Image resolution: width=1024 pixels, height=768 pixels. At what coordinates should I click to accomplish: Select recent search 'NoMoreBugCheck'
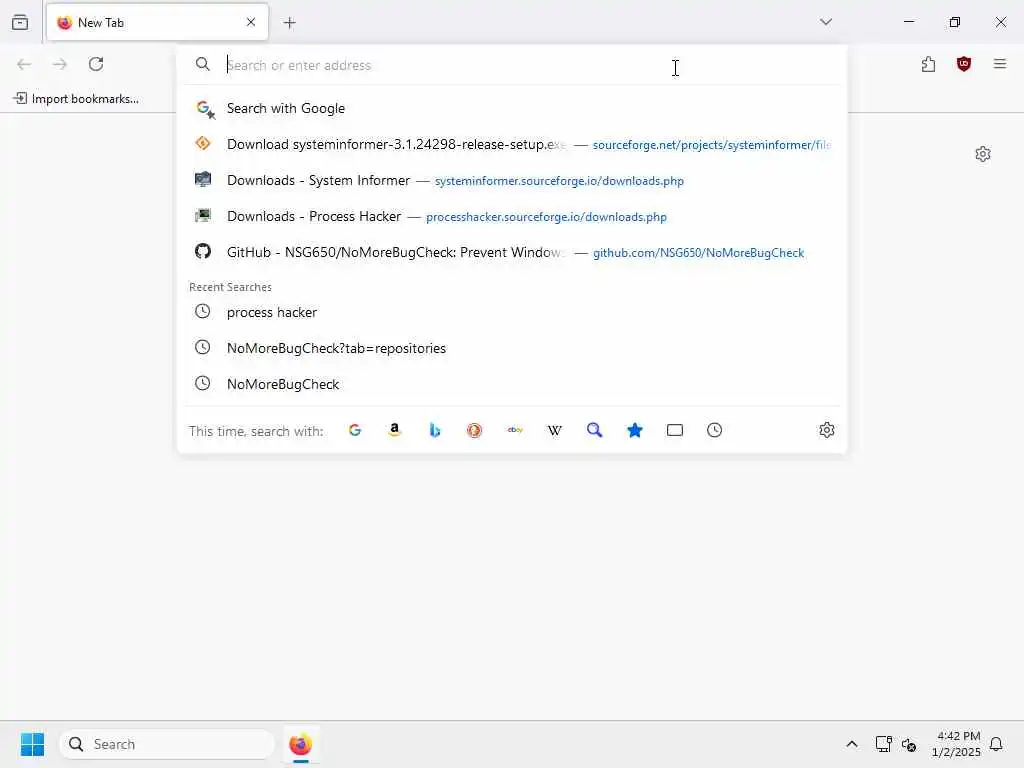pos(512,384)
